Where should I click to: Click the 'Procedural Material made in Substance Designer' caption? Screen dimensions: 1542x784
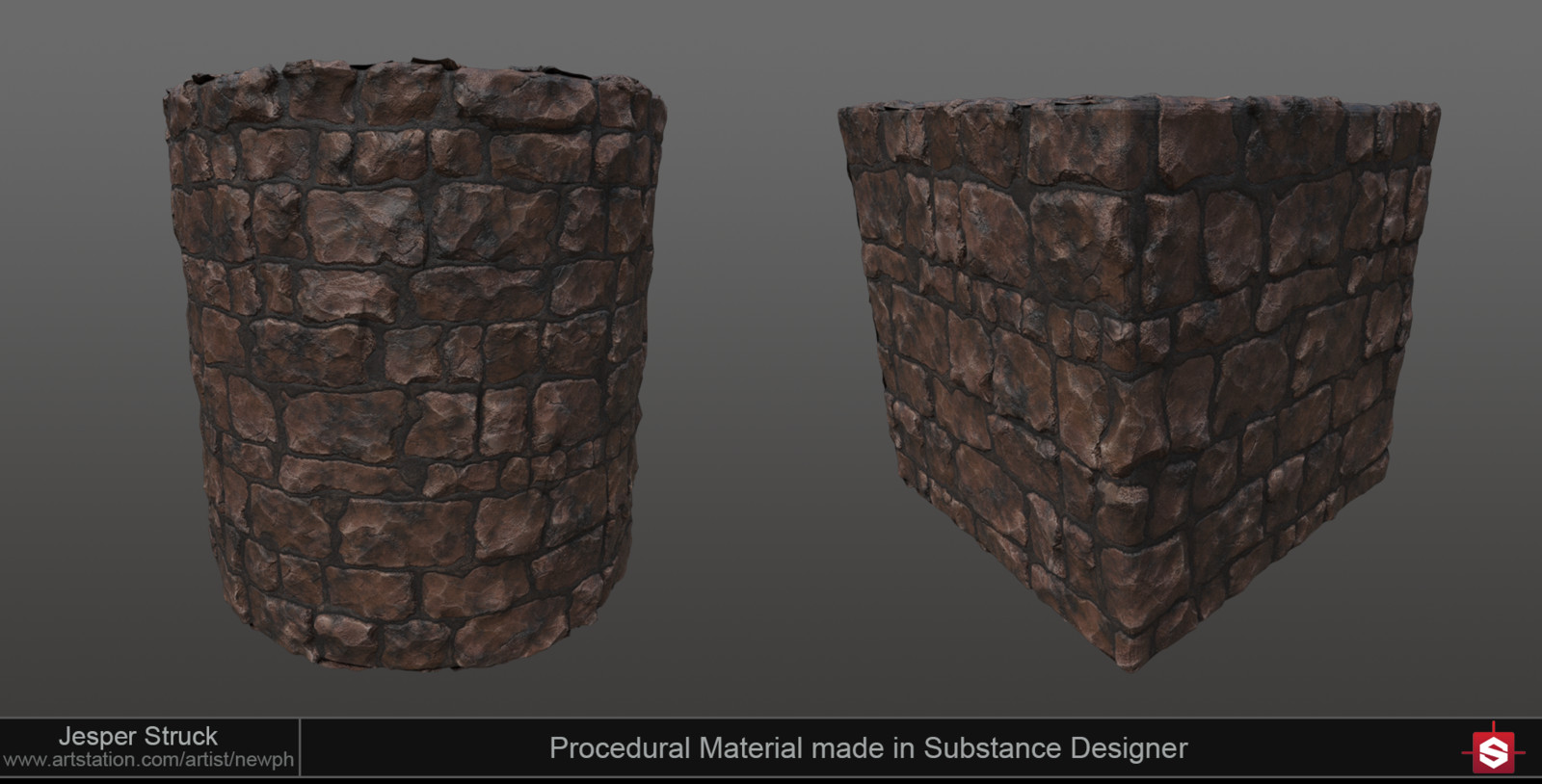(x=868, y=748)
